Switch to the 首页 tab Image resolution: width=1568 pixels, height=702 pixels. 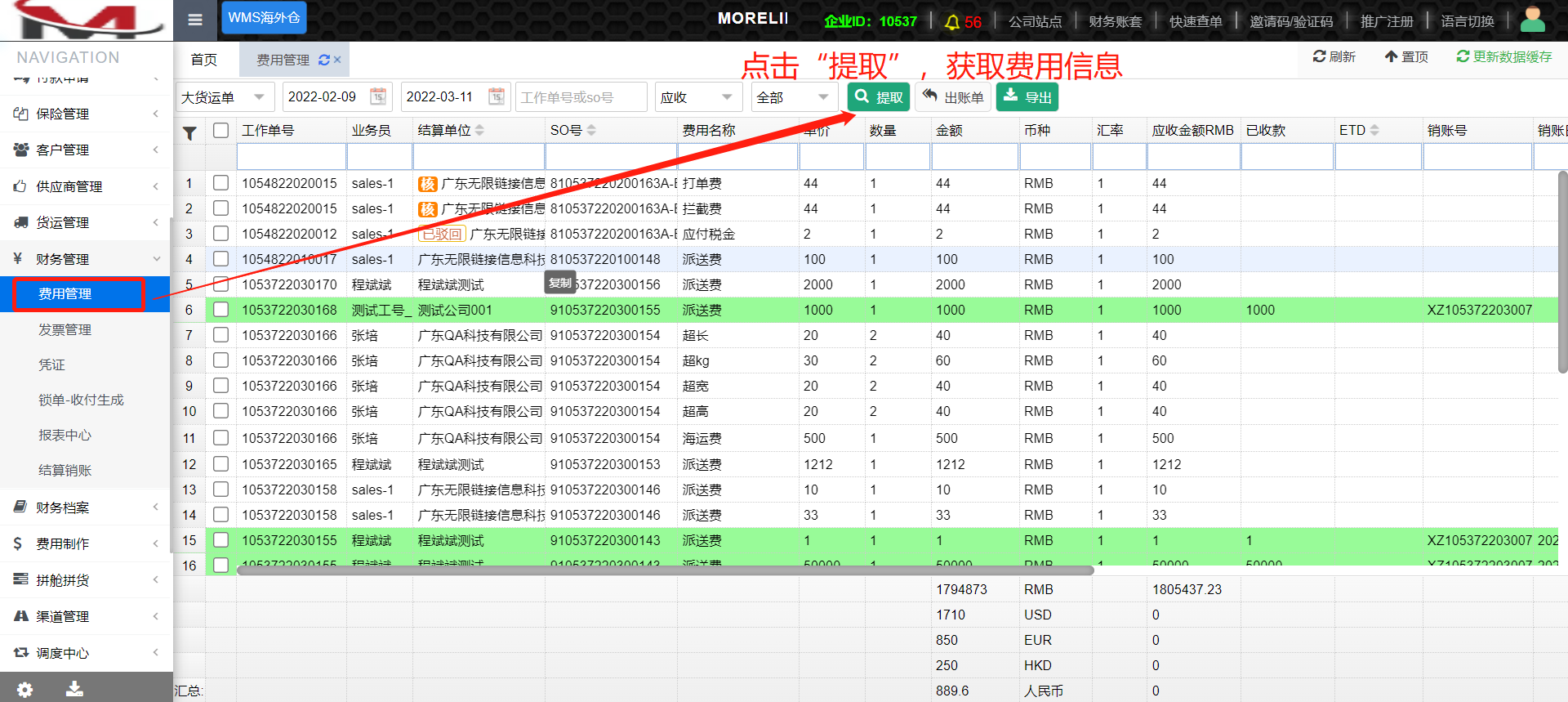coord(204,60)
